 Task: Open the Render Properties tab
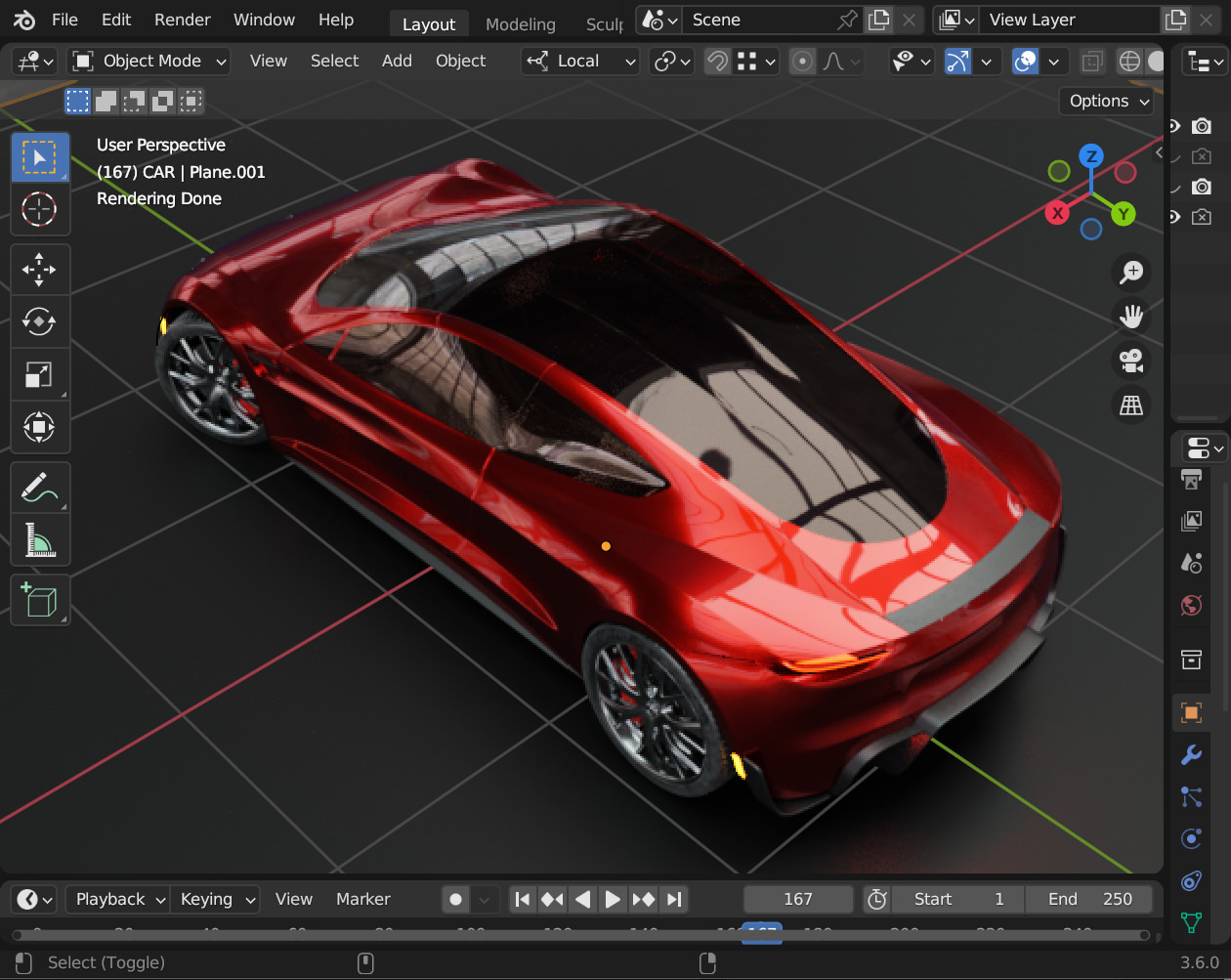coord(1191,480)
